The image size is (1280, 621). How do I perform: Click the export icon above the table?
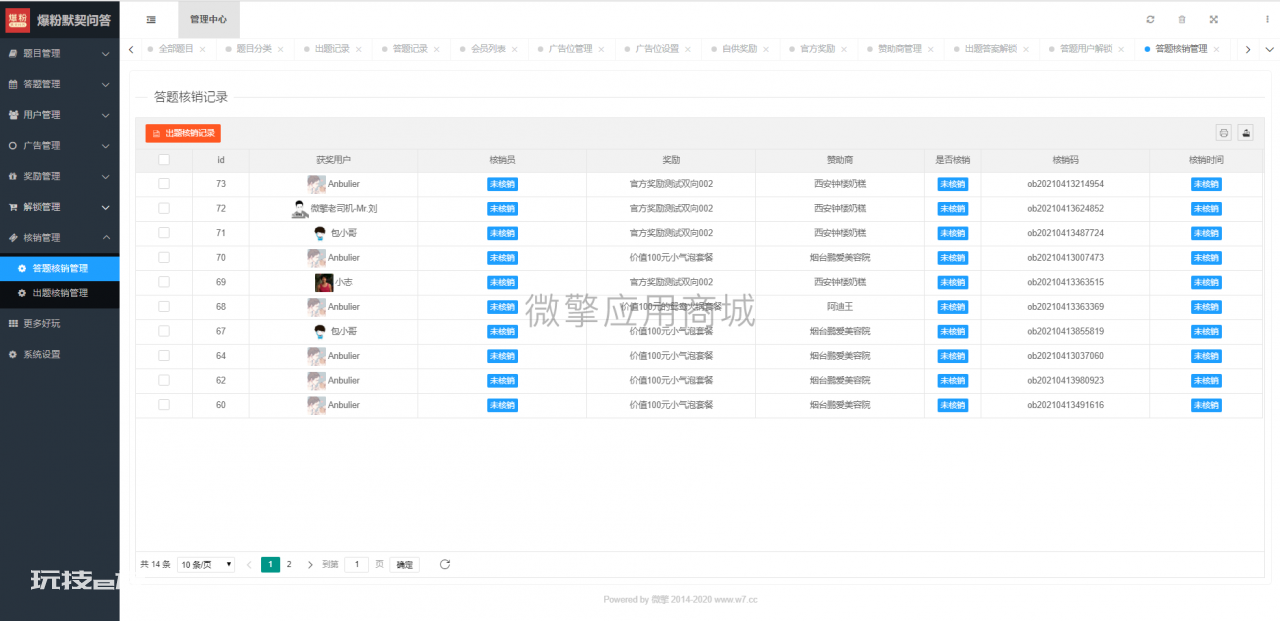[x=1246, y=133]
